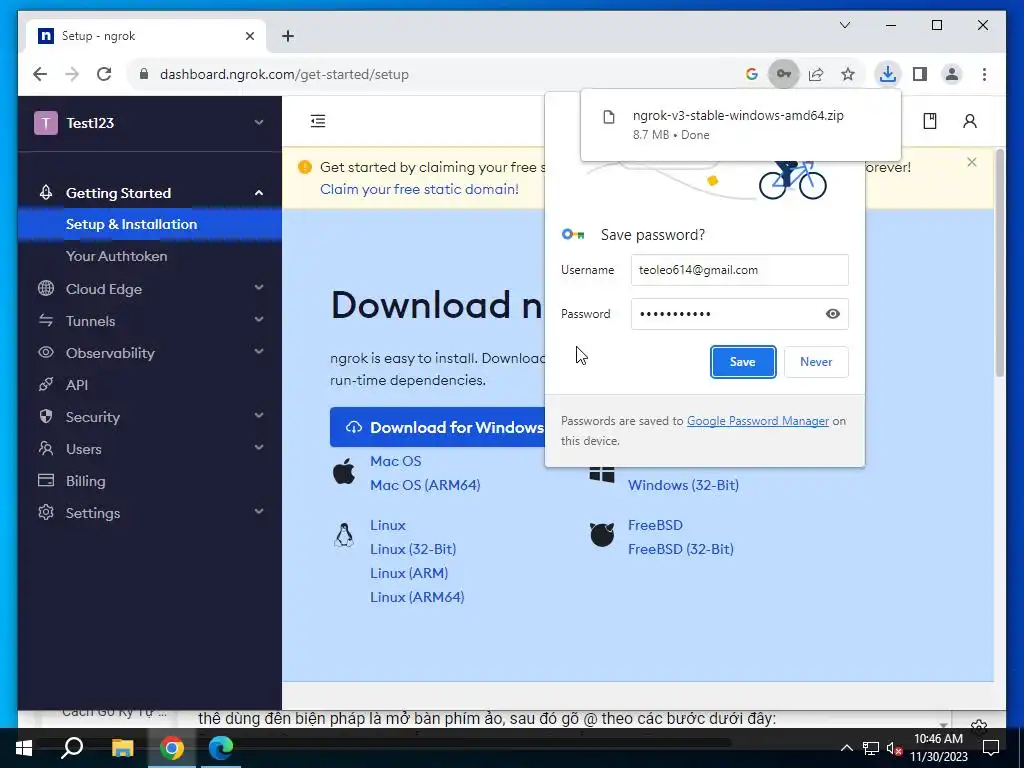Click Never to decline saving password

click(x=816, y=362)
